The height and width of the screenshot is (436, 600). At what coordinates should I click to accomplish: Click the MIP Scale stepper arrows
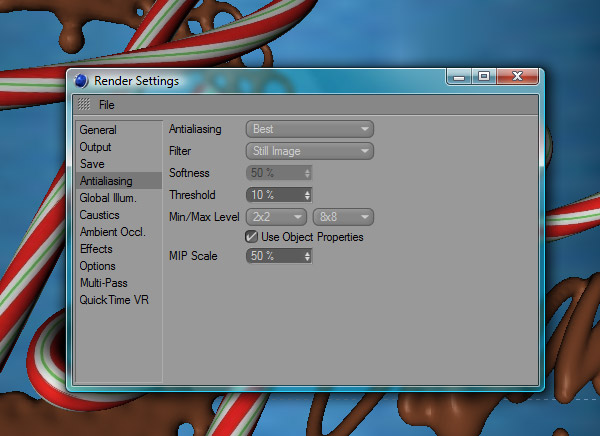pos(308,256)
